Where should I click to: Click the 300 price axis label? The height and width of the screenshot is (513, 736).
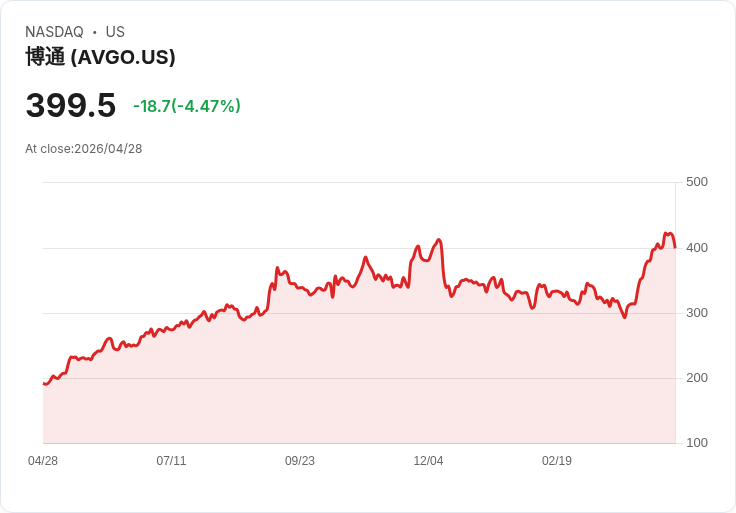[x=696, y=313]
